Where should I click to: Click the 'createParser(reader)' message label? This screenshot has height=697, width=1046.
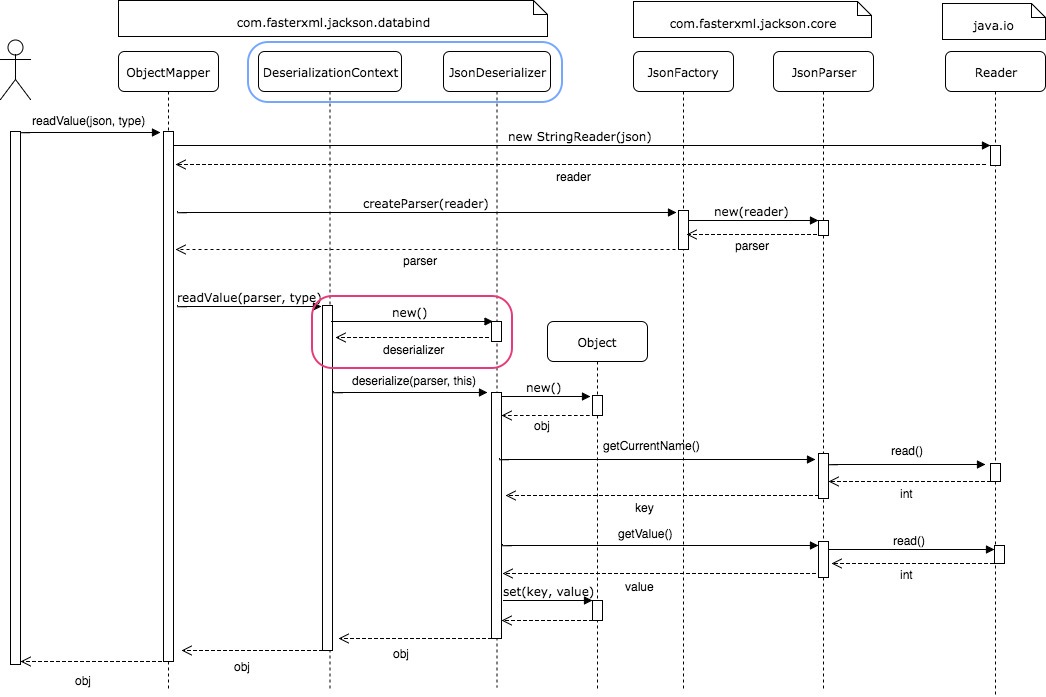pos(426,203)
